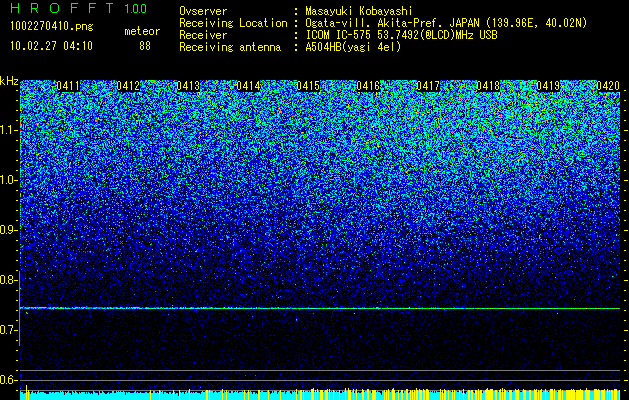Image resolution: width=629 pixels, height=400 pixels.
Task: Click time marker 0420
Action: tap(608, 86)
